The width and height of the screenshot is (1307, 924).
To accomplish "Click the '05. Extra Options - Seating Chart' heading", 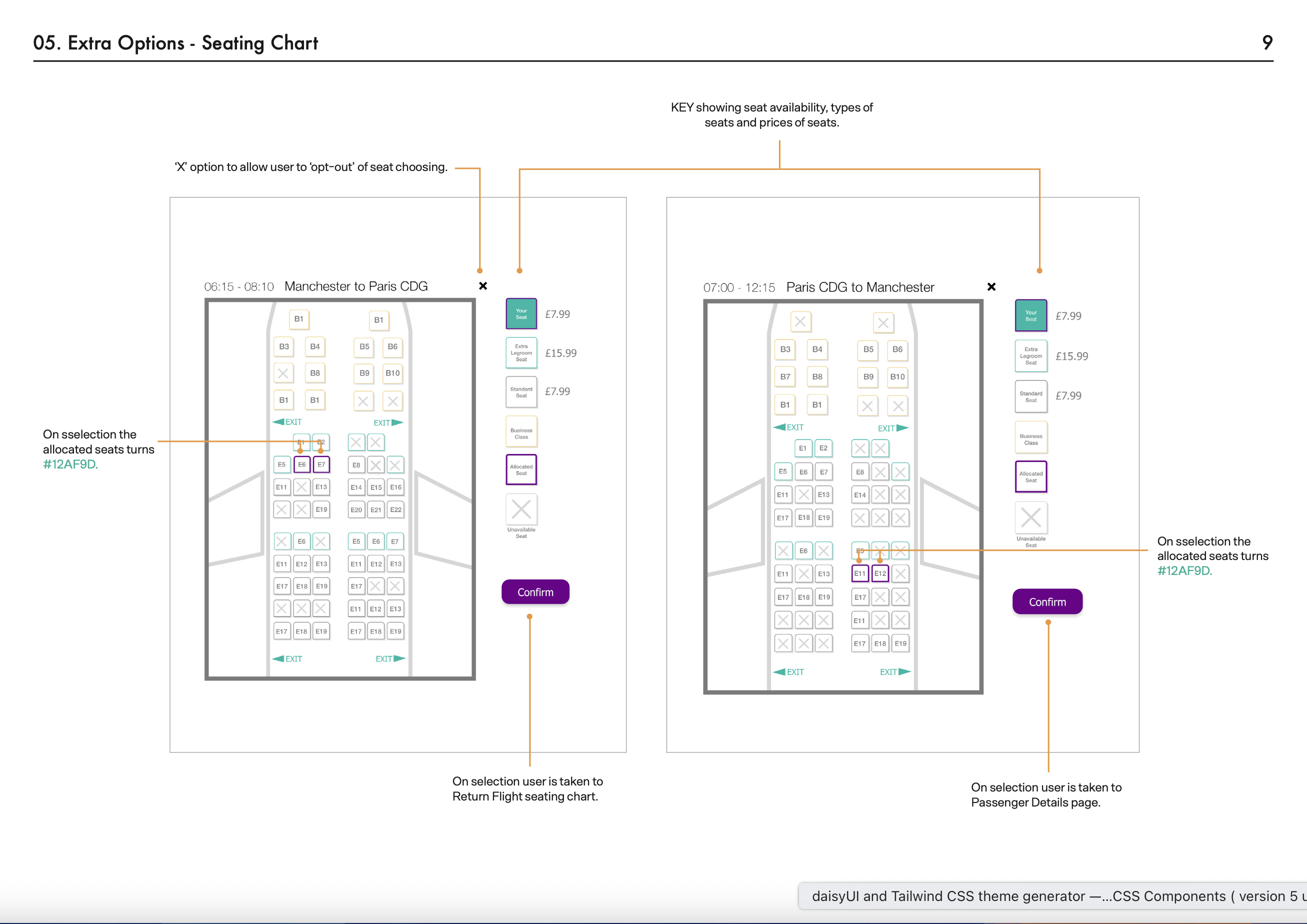I will [x=175, y=42].
